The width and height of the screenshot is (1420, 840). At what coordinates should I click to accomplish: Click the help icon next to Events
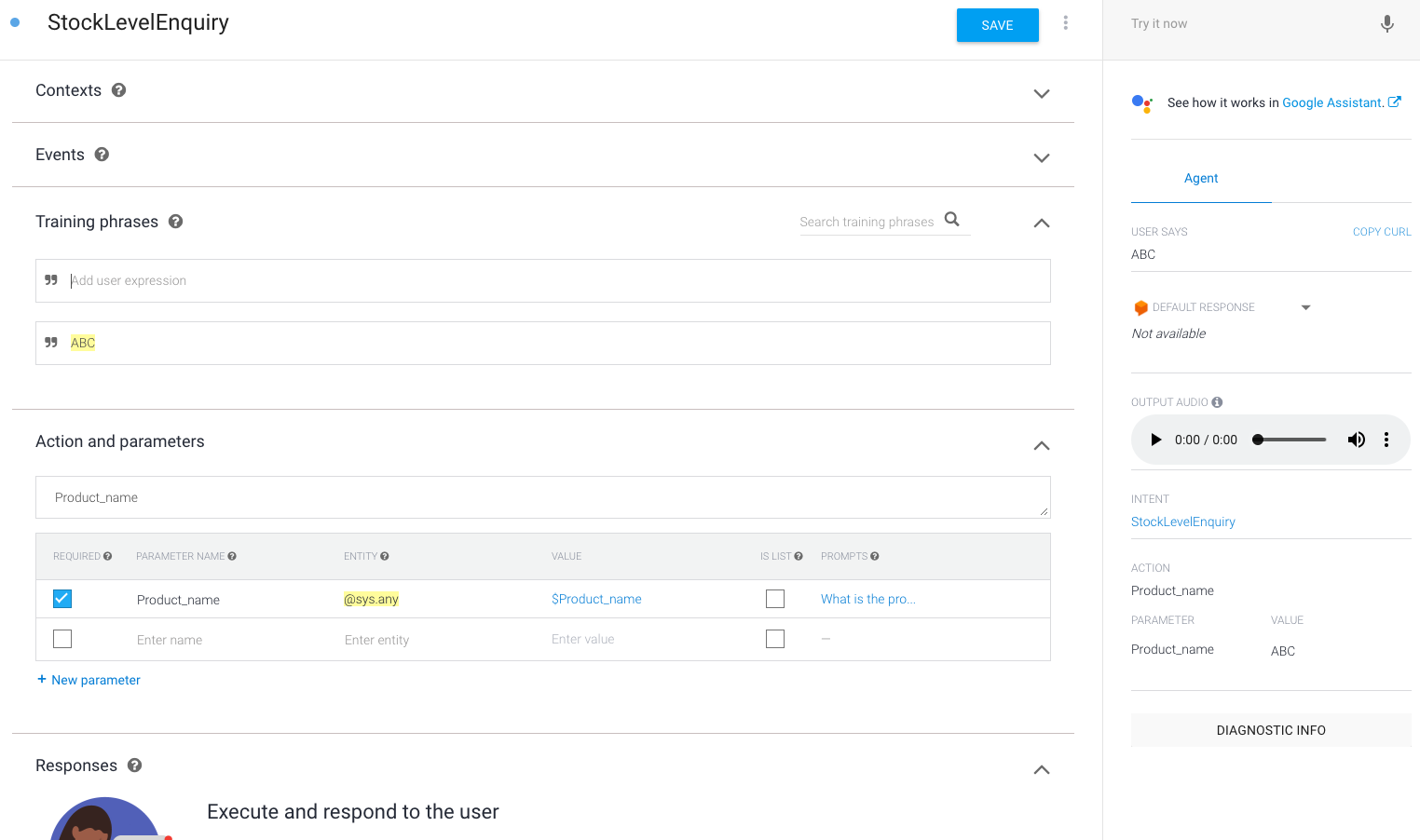102,155
